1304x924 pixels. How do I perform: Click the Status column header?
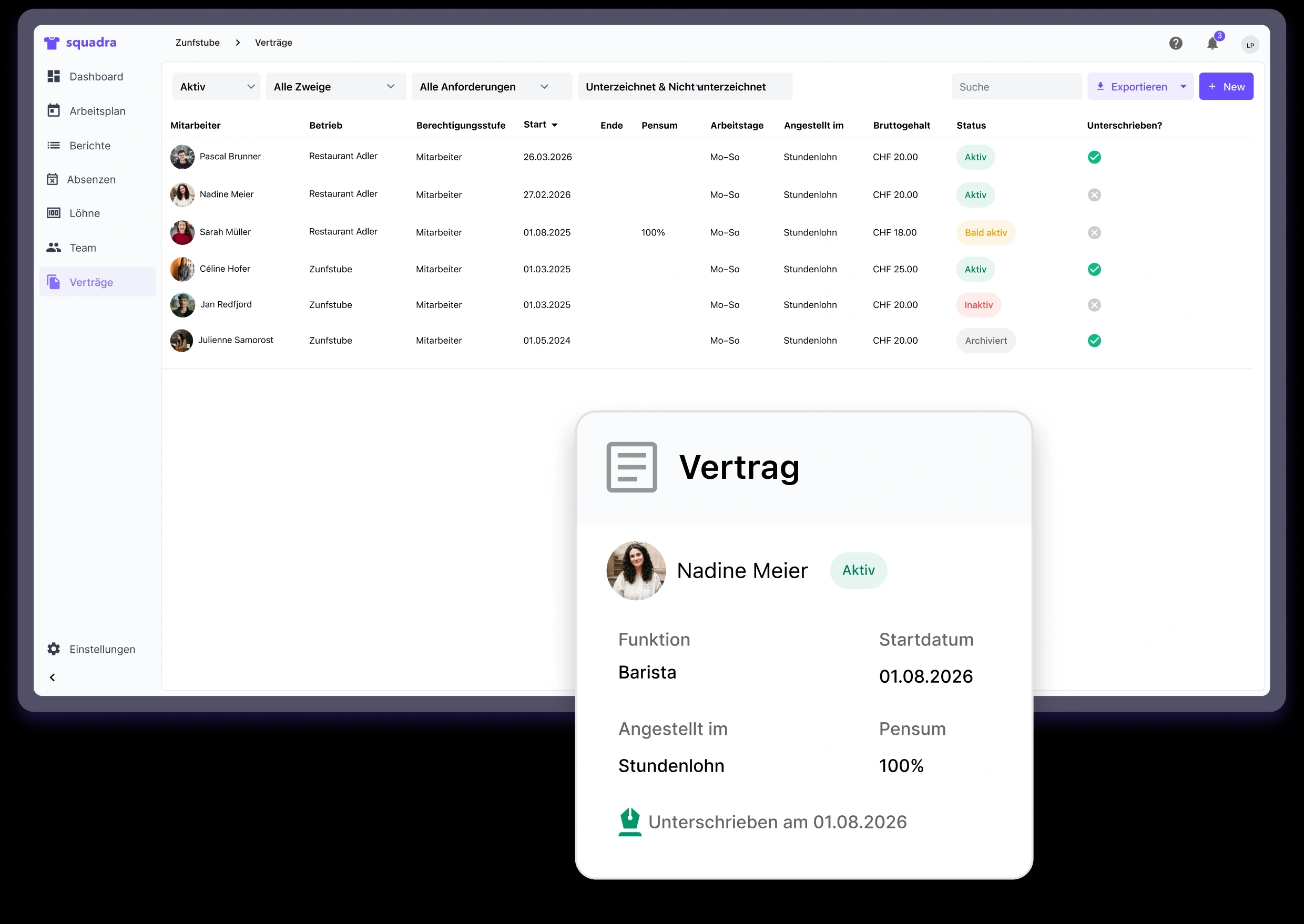[971, 125]
